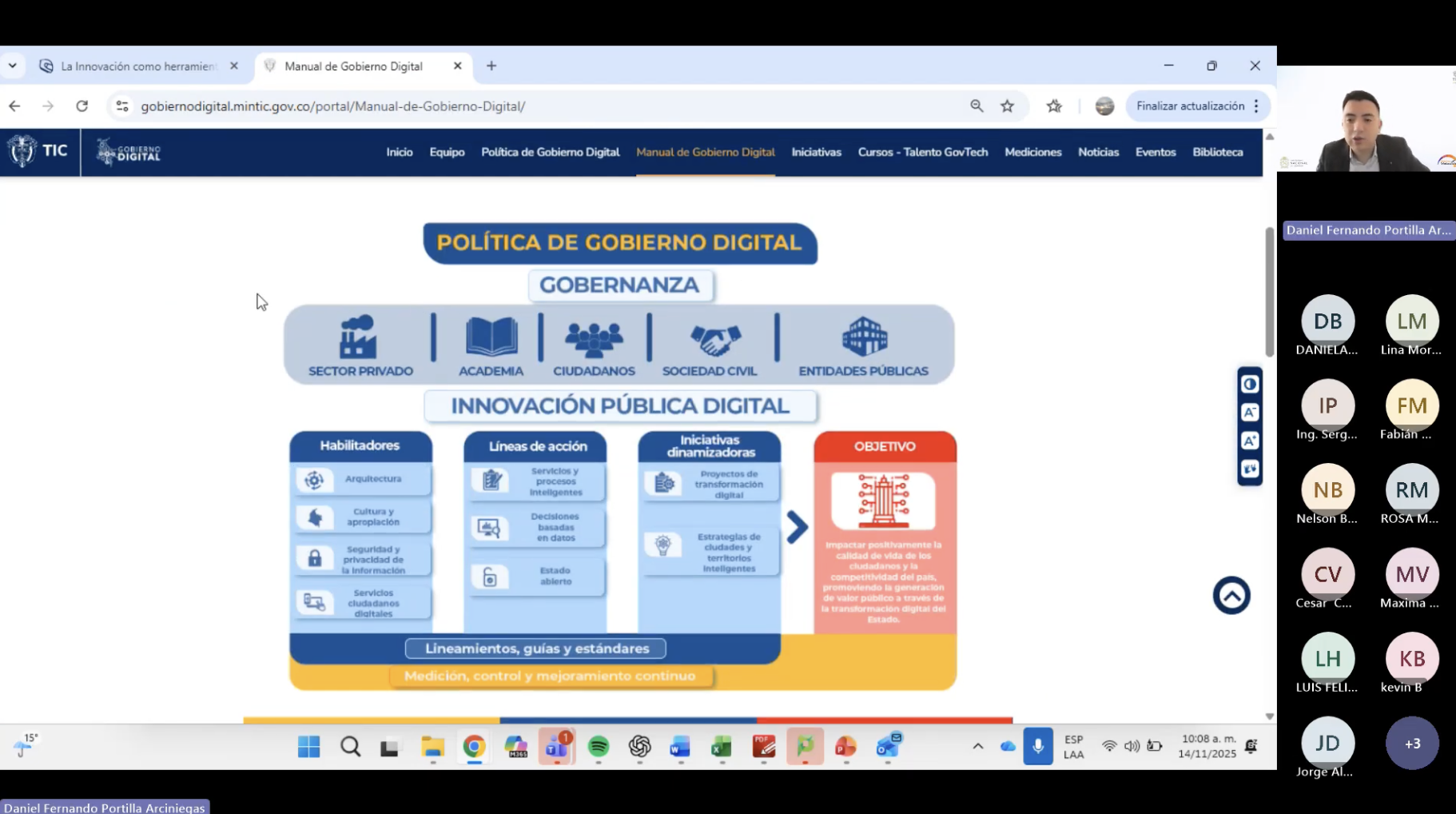The width and height of the screenshot is (1456, 814).
Task: Open the tab search dropdown arrow
Action: tap(13, 66)
